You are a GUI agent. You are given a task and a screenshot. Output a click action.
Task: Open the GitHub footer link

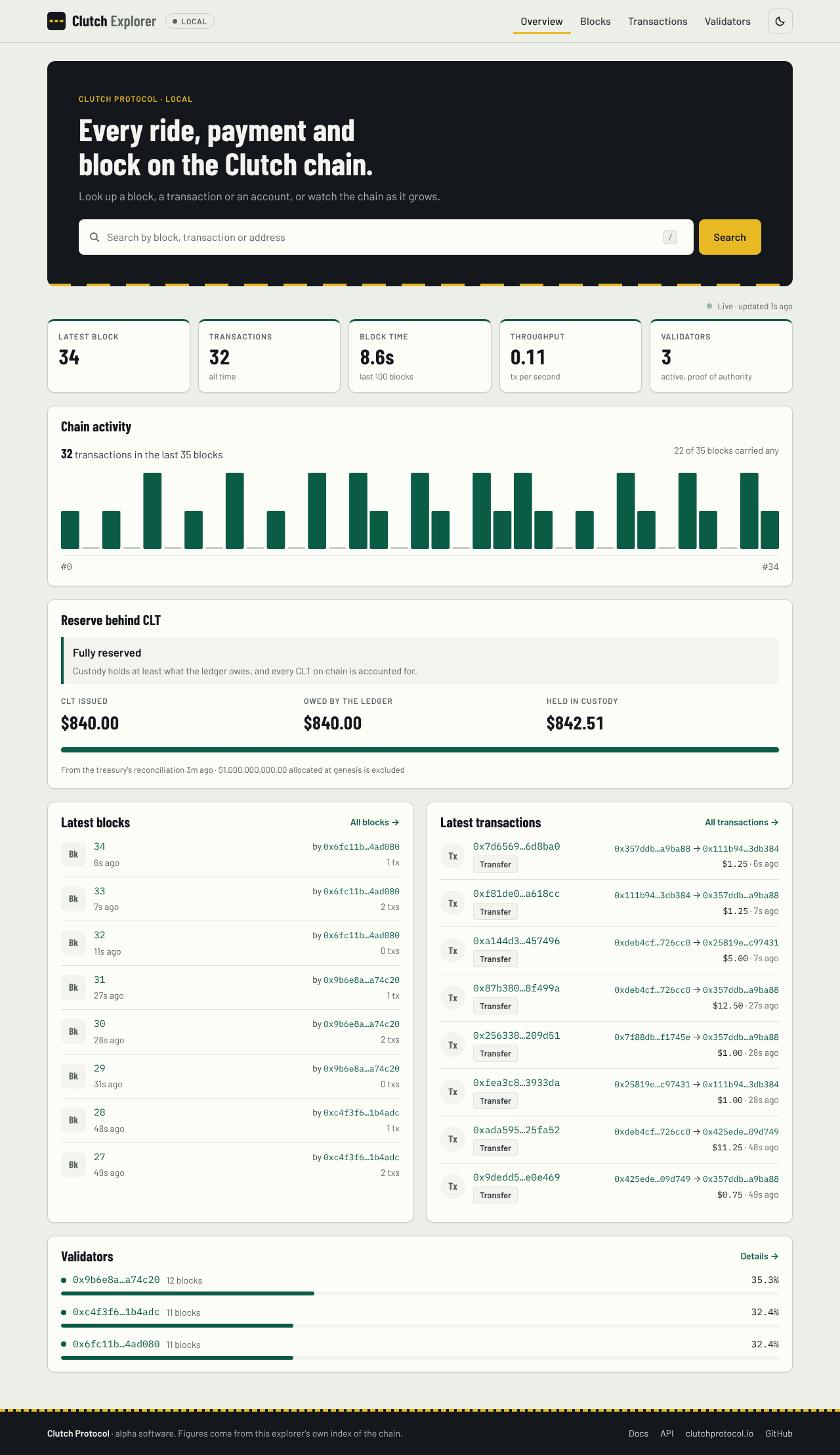(779, 1433)
